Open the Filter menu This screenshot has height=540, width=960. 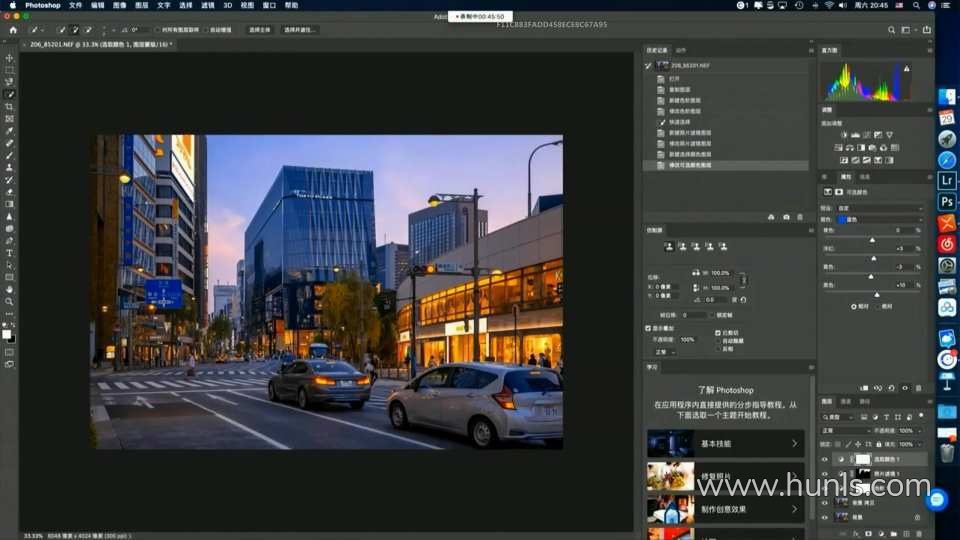tap(208, 6)
